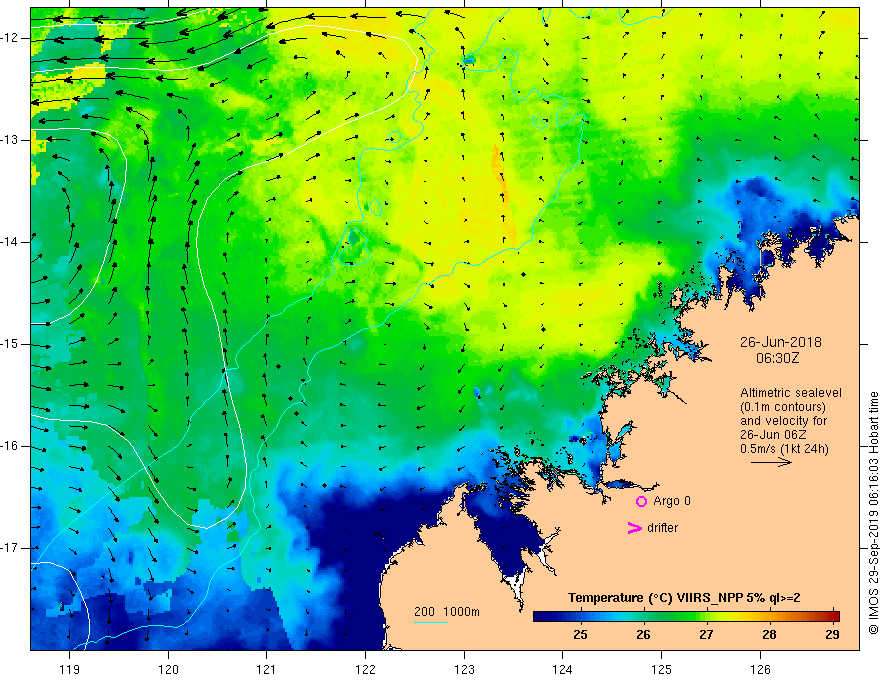Click the longitude axis label '126'
The width and height of the screenshot is (880, 680).
[760, 669]
